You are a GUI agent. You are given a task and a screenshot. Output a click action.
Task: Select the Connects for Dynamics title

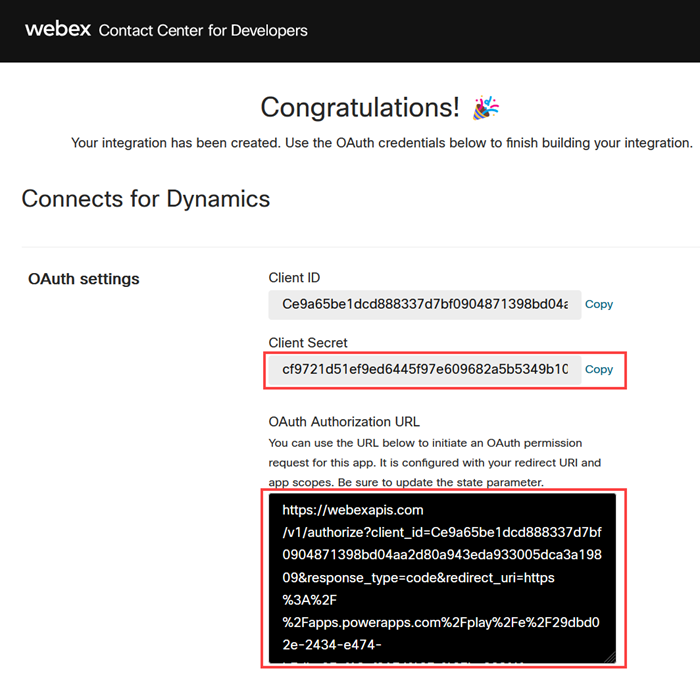[146, 199]
